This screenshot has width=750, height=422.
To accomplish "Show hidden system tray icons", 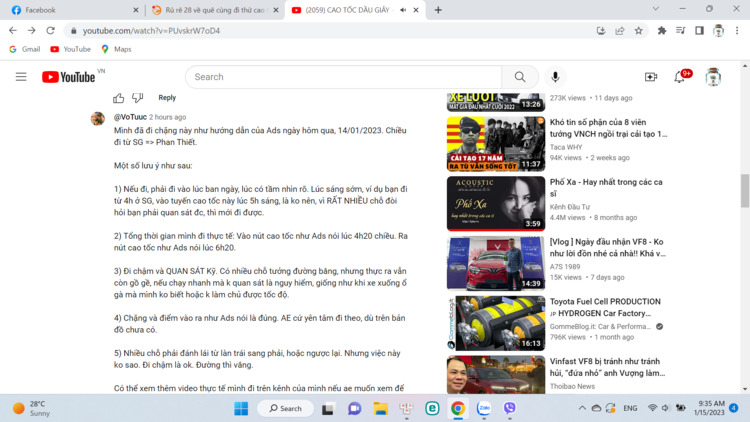I will coord(582,408).
